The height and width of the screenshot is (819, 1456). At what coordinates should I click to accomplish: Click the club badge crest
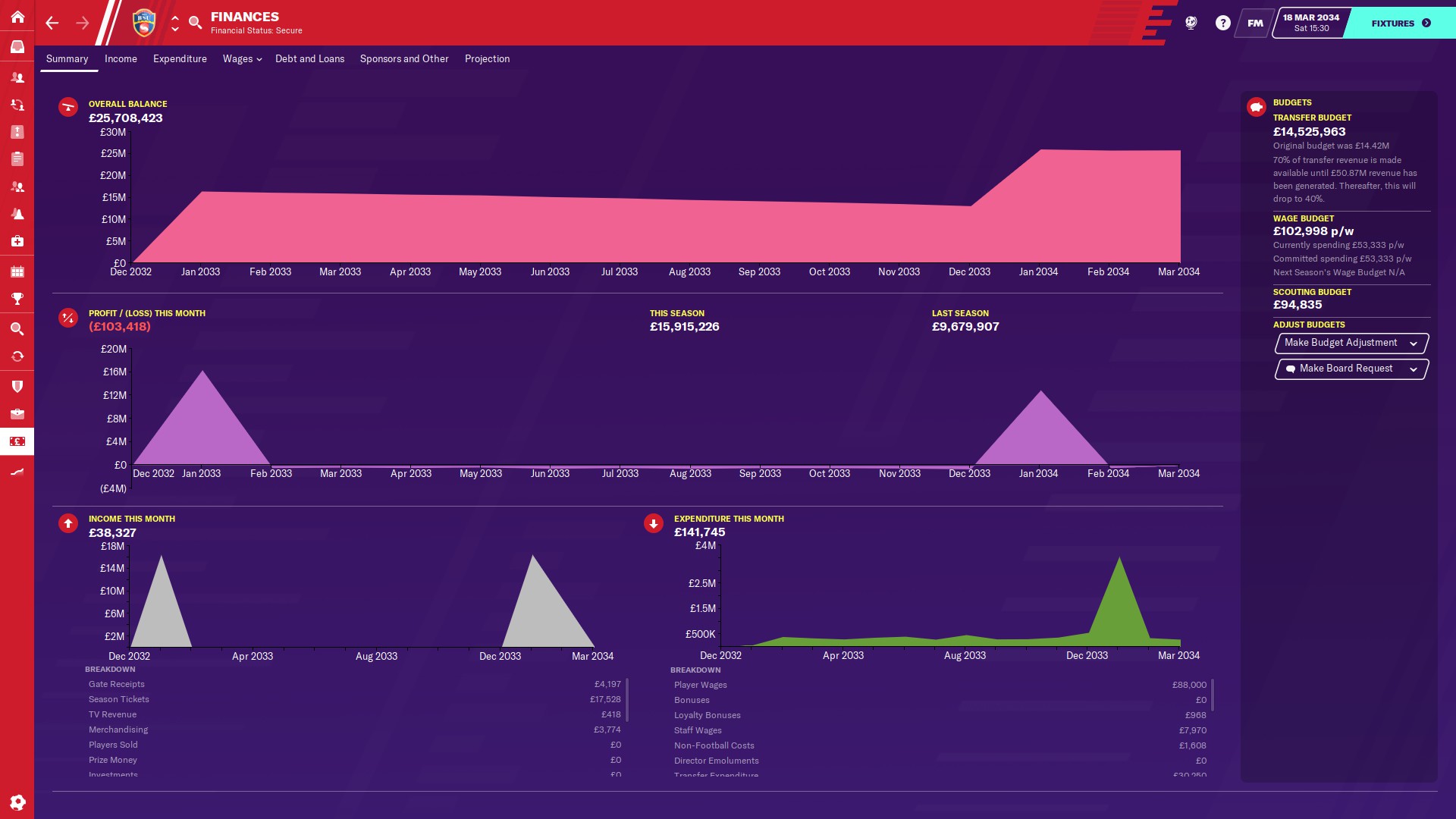coord(143,23)
